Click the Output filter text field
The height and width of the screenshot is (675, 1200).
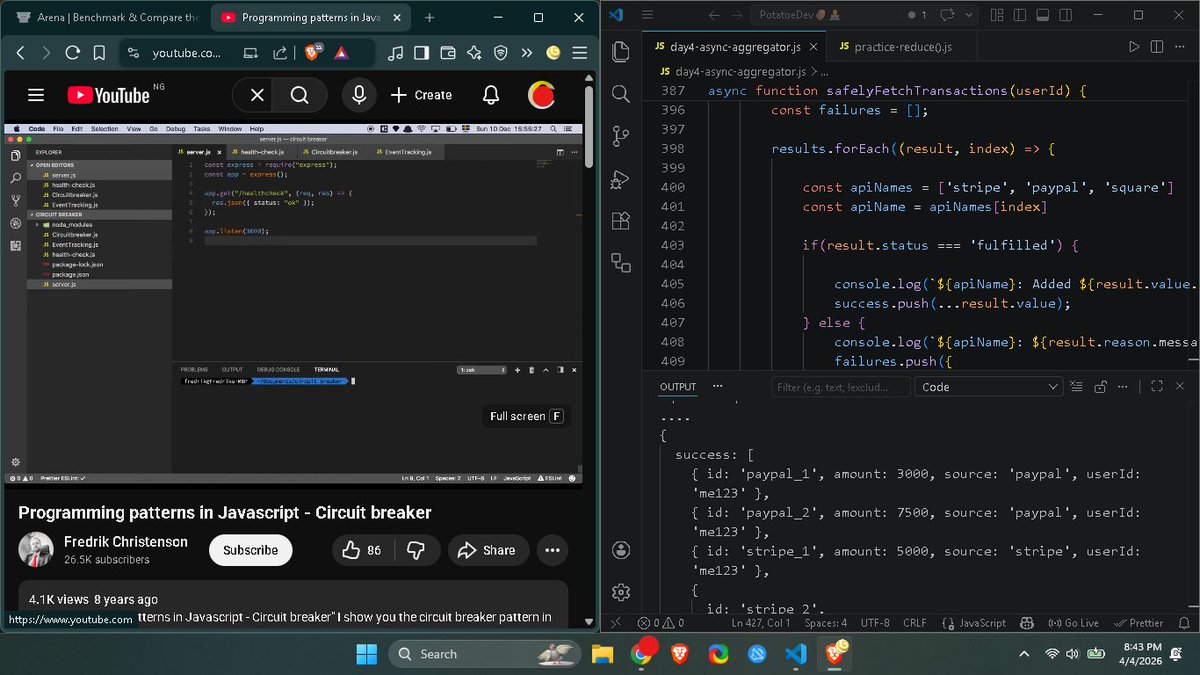840,387
